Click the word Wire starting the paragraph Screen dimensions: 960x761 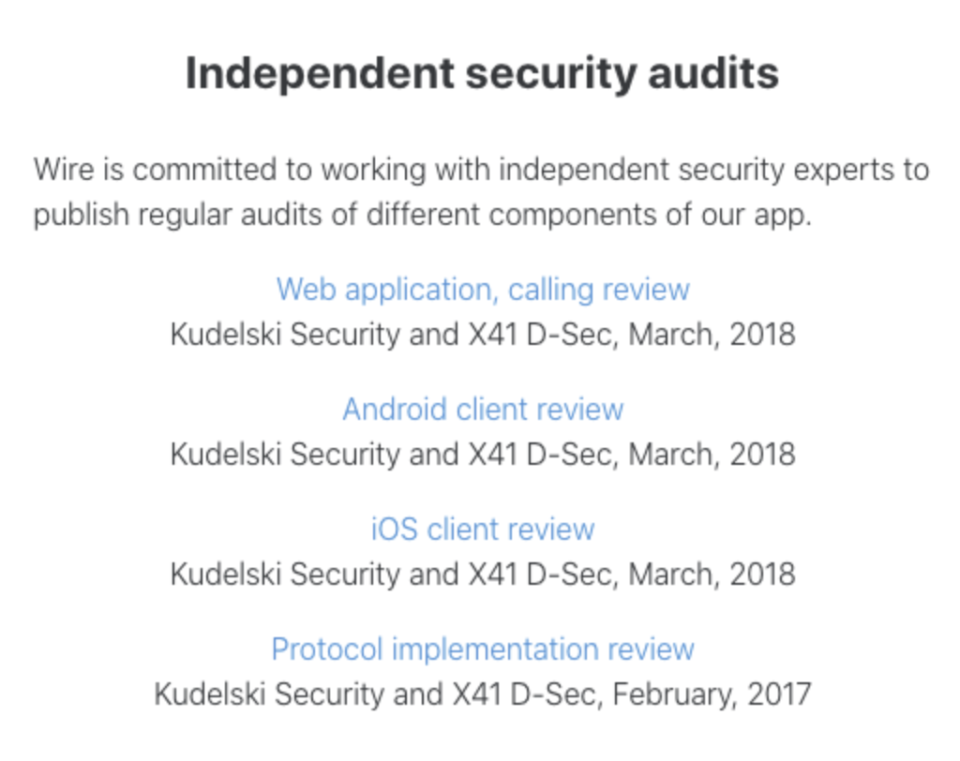64,170
